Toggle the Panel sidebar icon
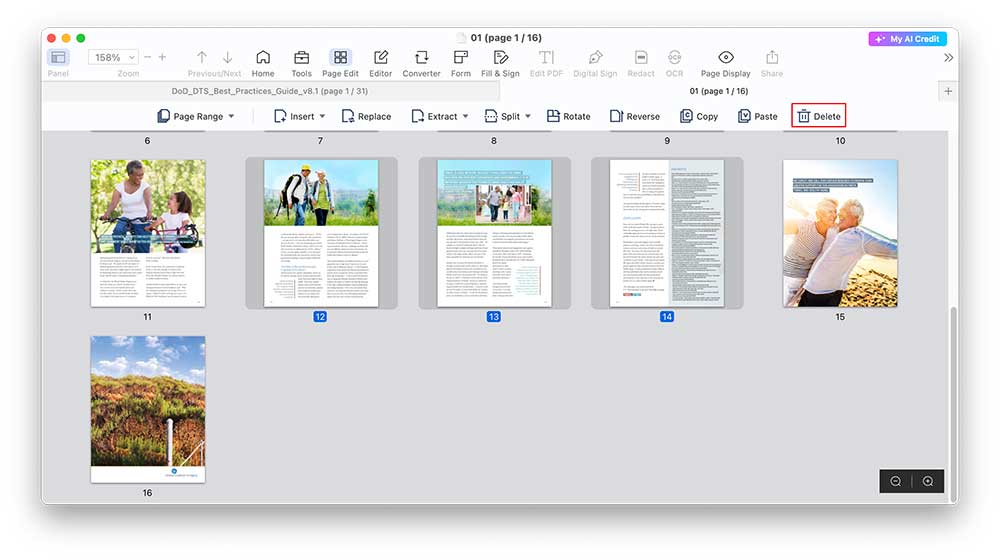The height and width of the screenshot is (559, 1000). pos(58,57)
